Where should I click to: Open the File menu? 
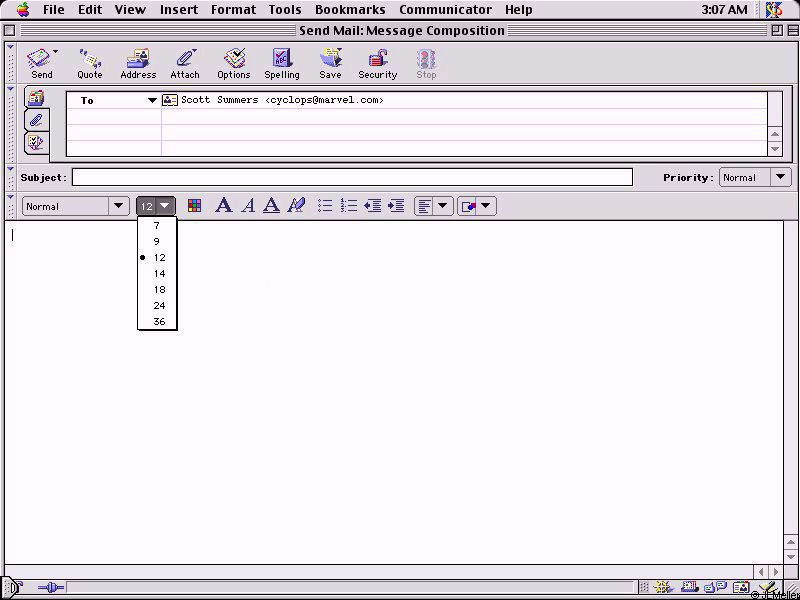tap(54, 10)
